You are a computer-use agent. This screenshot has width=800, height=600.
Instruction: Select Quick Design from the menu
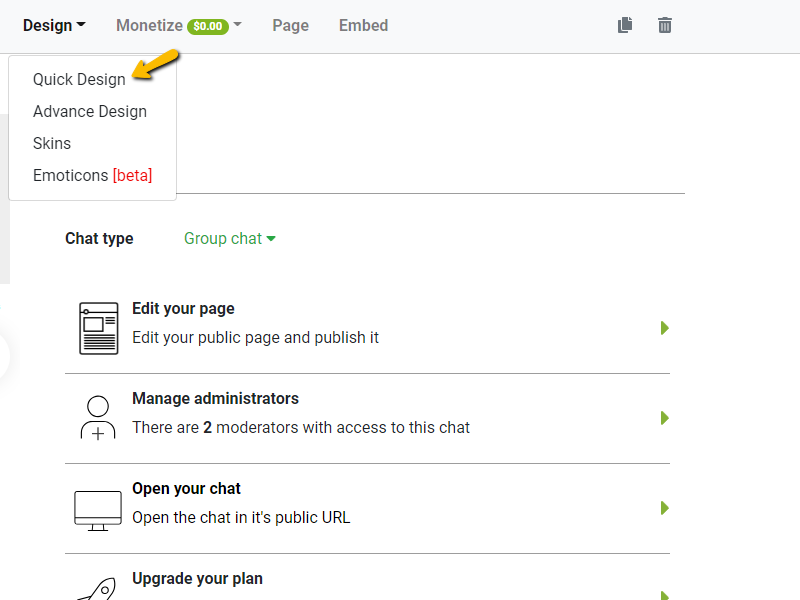tap(79, 80)
